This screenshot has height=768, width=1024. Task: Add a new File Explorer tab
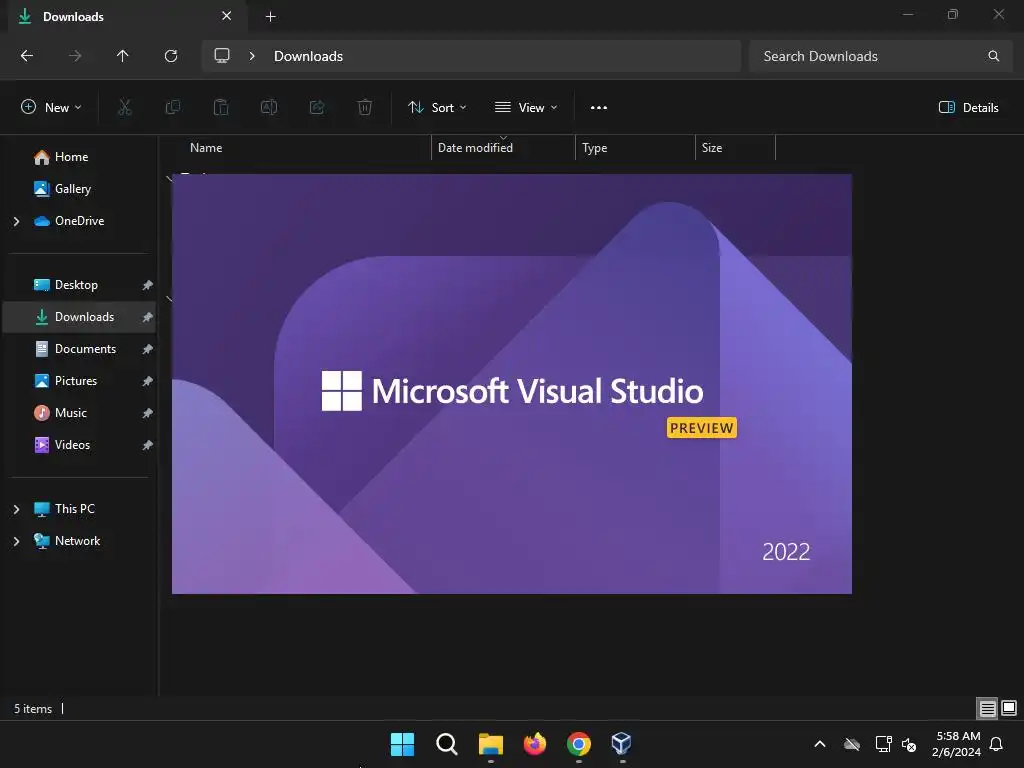[270, 16]
